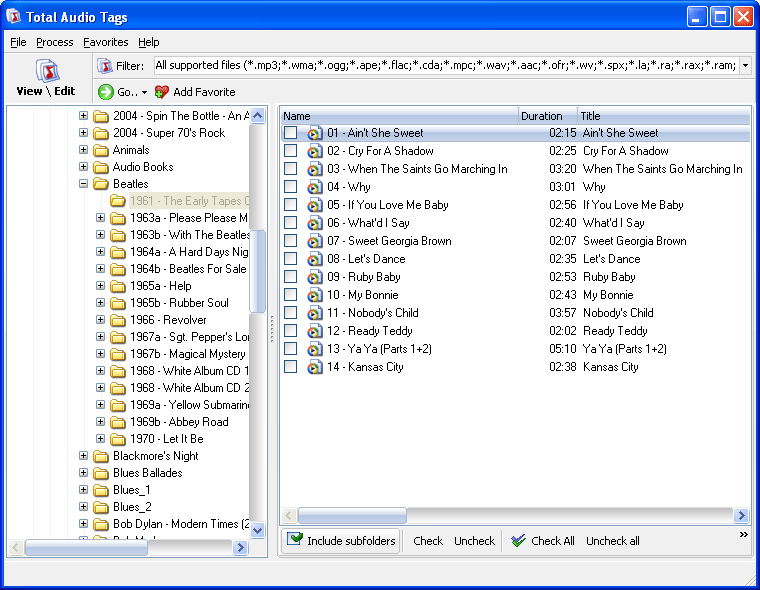Expand the 1963a - Please Please Me folder
Screen dimensions: 760x590
[x=100, y=218]
